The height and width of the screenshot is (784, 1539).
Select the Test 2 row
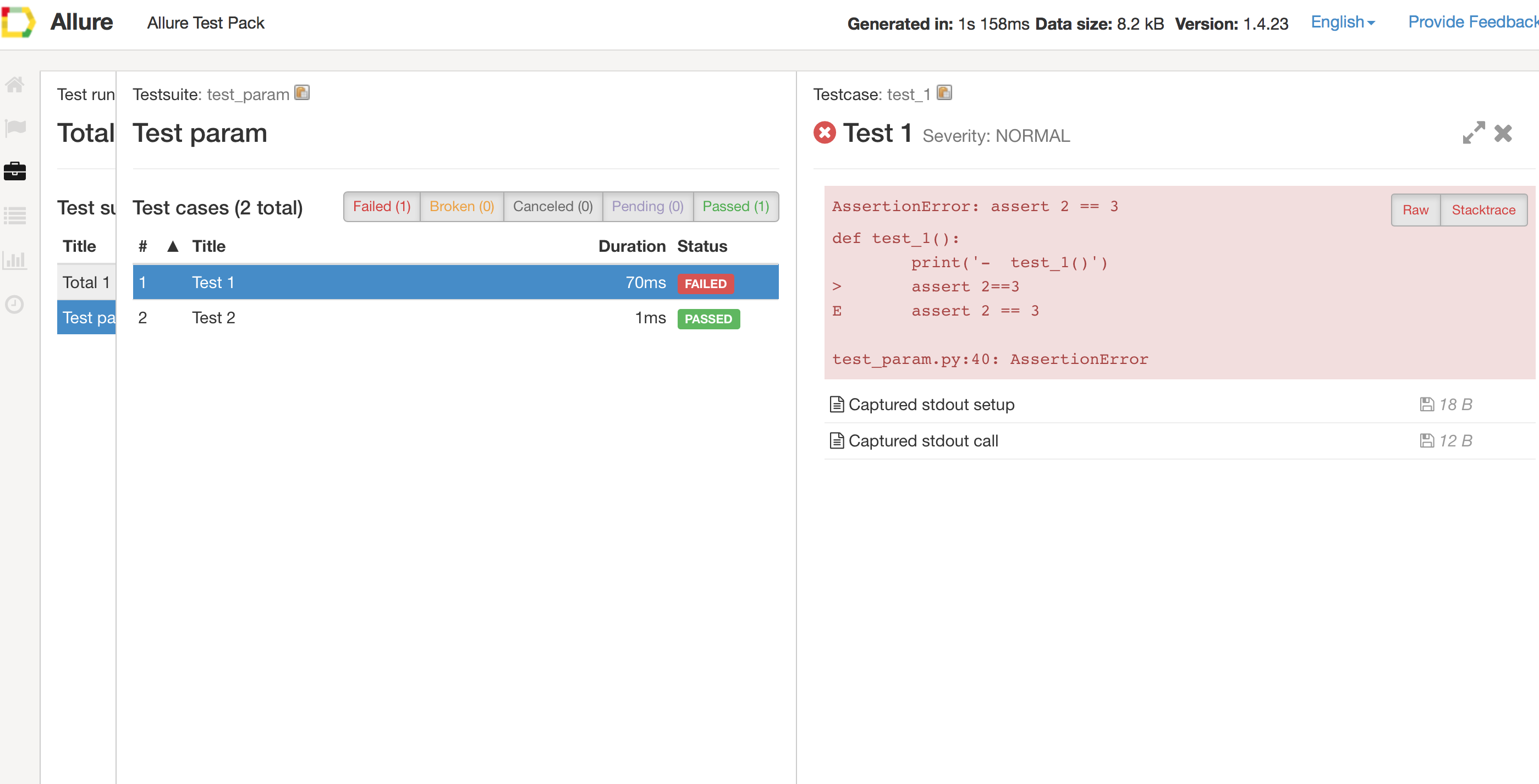pos(455,318)
